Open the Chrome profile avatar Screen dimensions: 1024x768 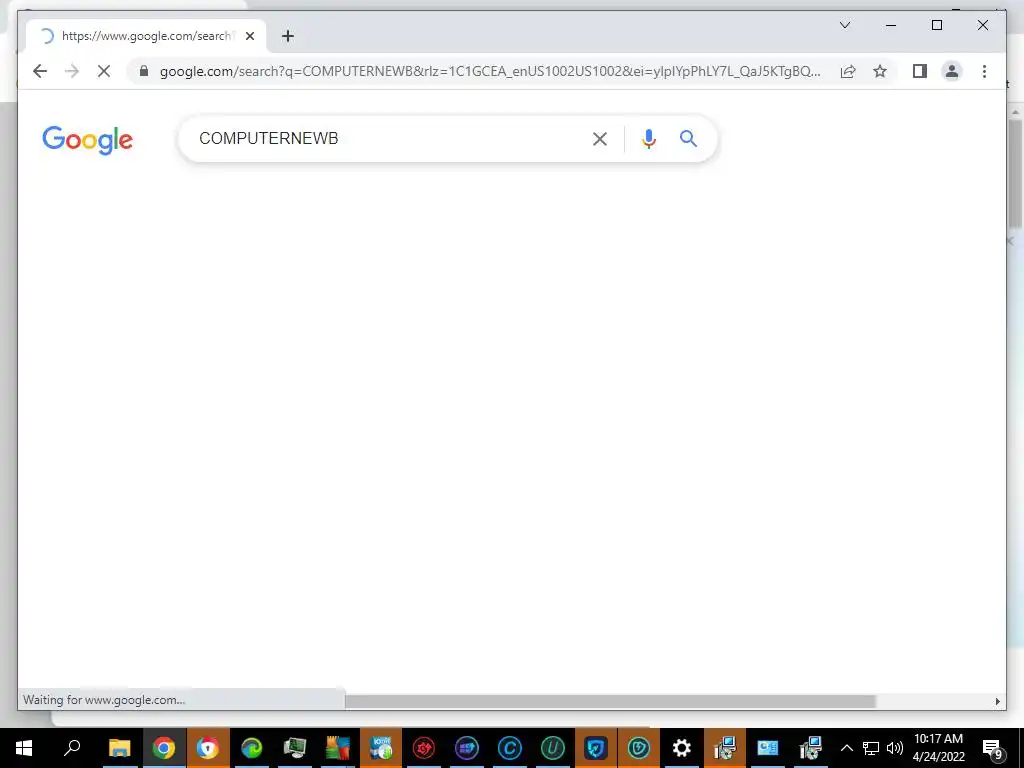coord(952,71)
